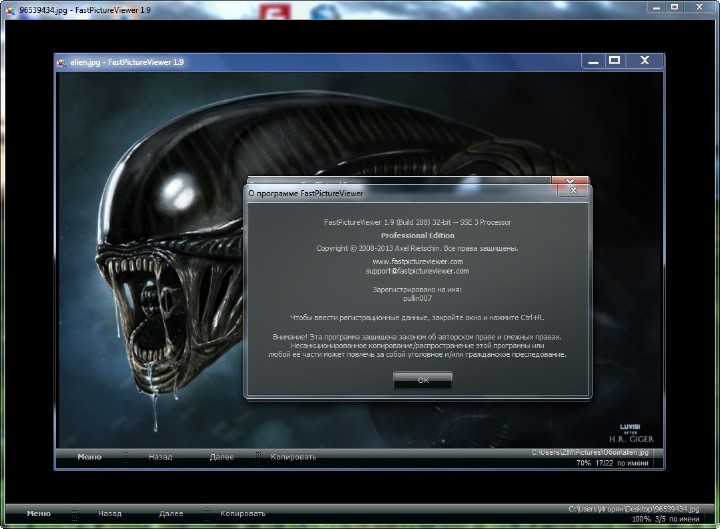Viewport: 720px width, 529px height.
Task: Click the 96539434.jpg window title bar icon
Action: pos(10,9)
